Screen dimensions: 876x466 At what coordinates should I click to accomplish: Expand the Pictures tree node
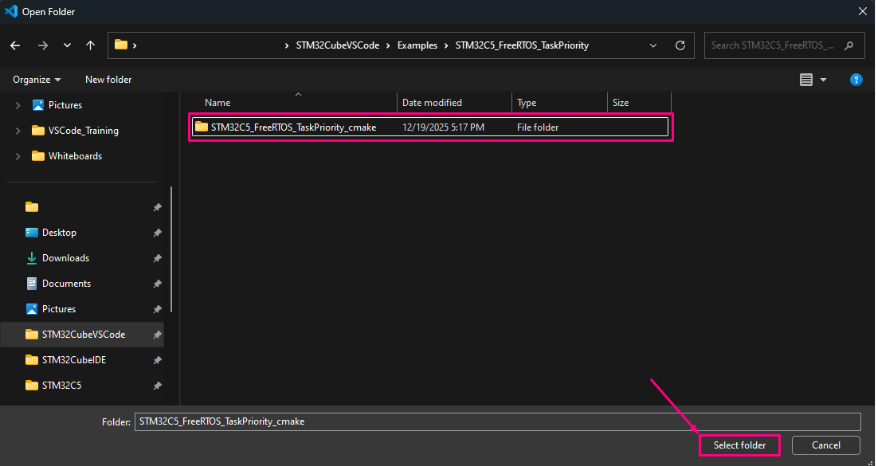[x=18, y=105]
